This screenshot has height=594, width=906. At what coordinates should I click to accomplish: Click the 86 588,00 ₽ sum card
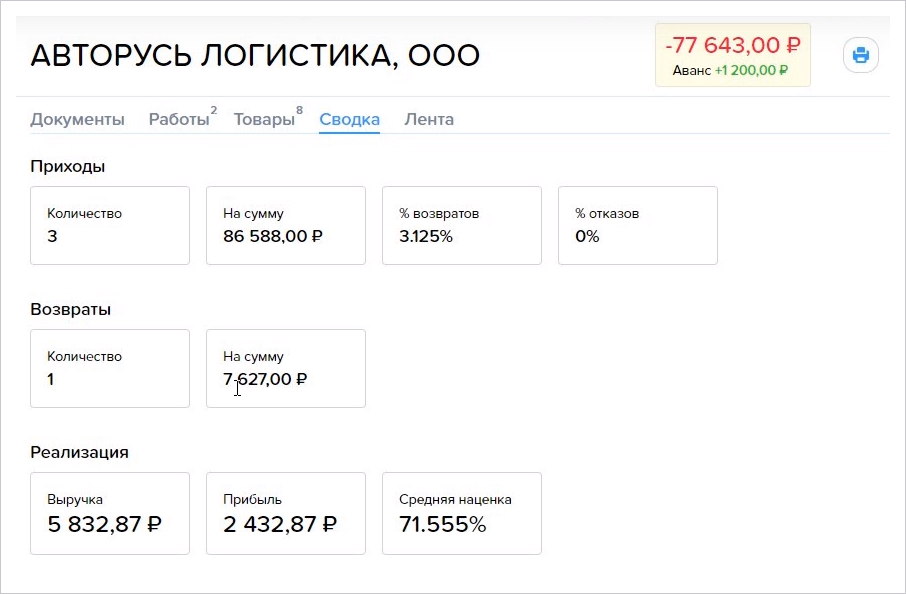pos(286,225)
